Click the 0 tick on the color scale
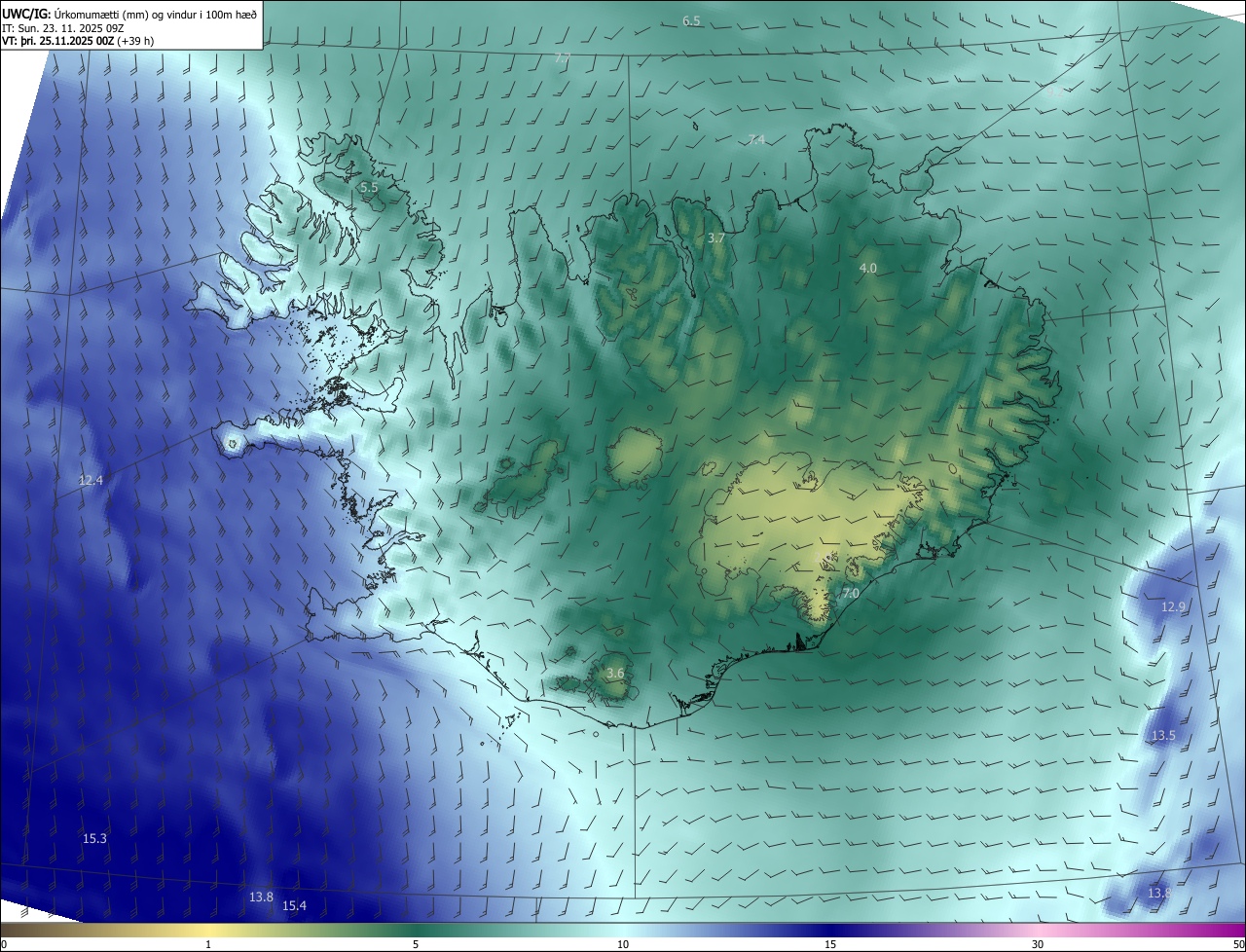 [3, 944]
